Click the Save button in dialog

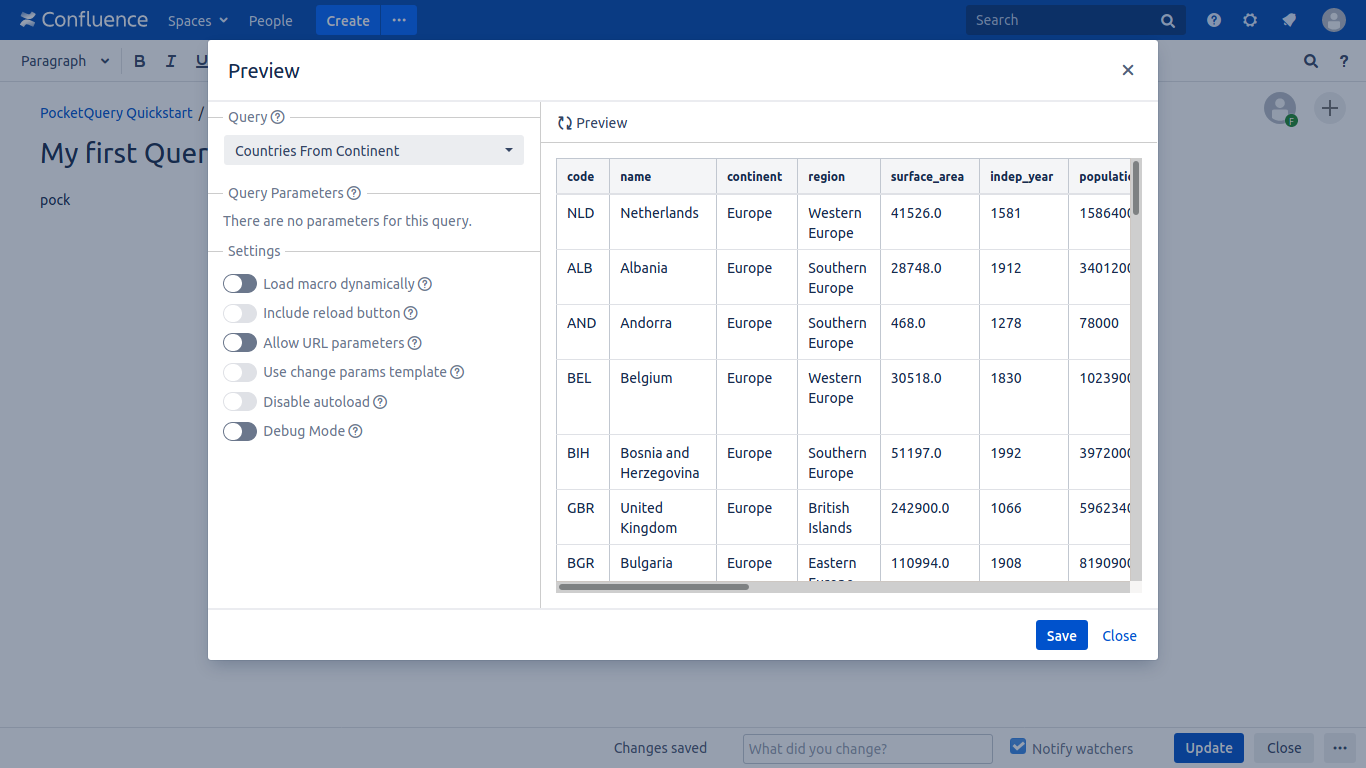(x=1061, y=636)
